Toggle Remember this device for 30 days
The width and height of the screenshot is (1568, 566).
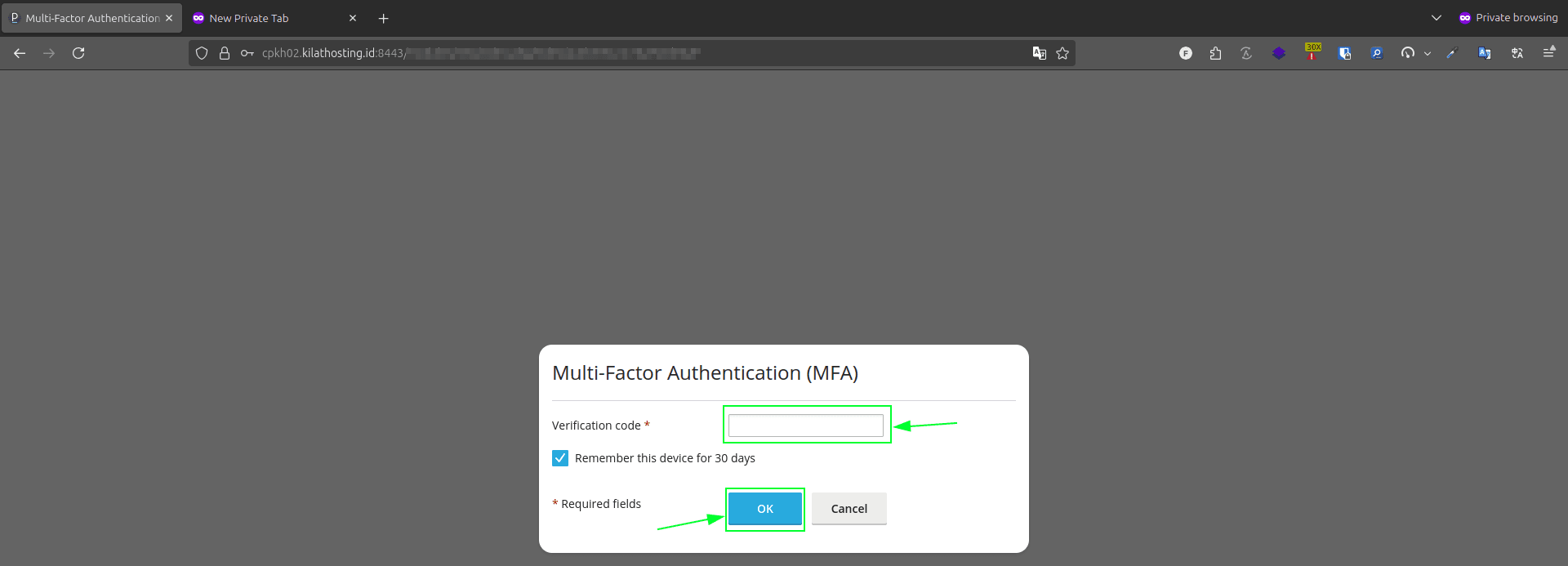coord(560,458)
